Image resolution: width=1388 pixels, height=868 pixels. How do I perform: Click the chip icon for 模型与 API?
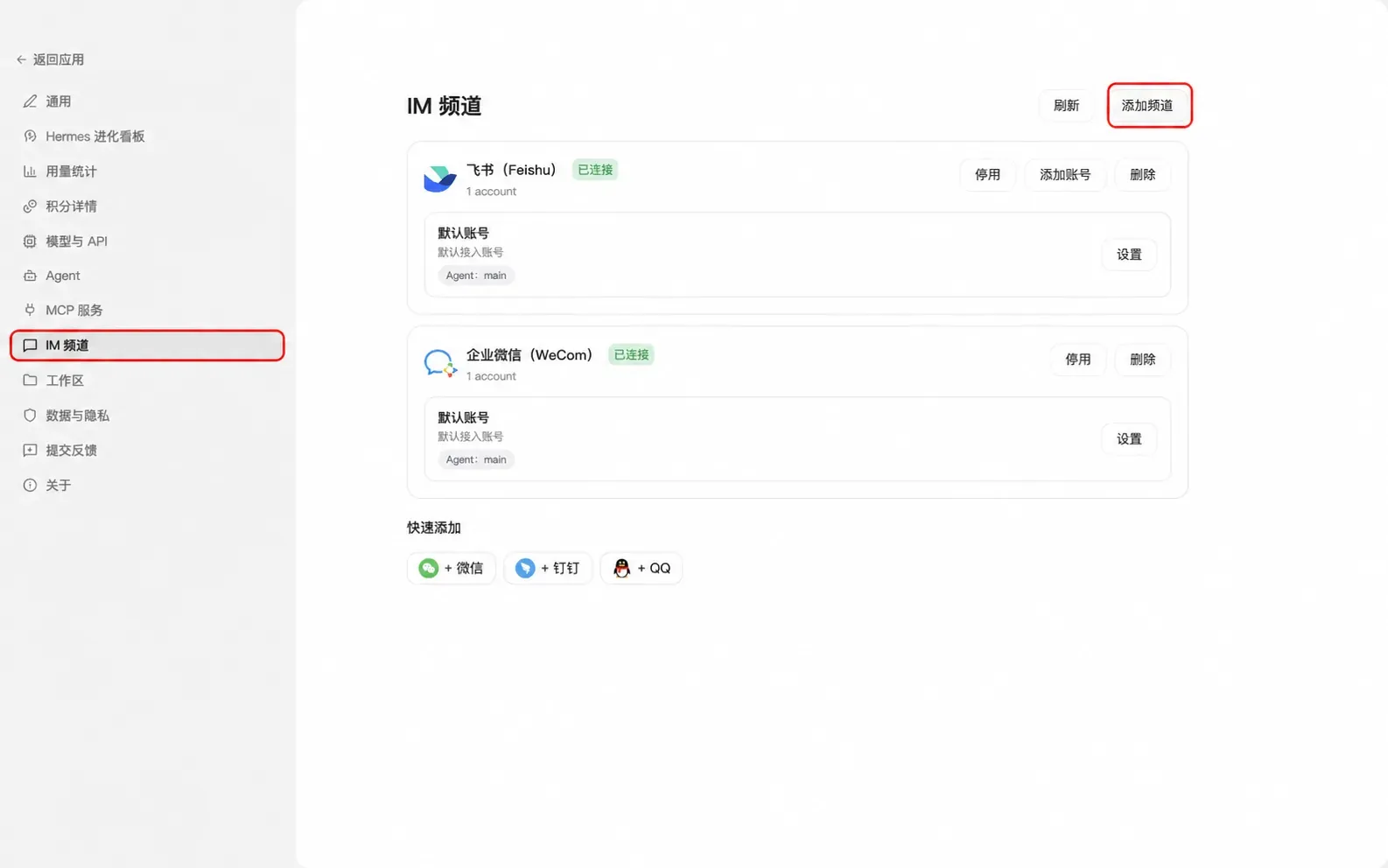(x=30, y=241)
